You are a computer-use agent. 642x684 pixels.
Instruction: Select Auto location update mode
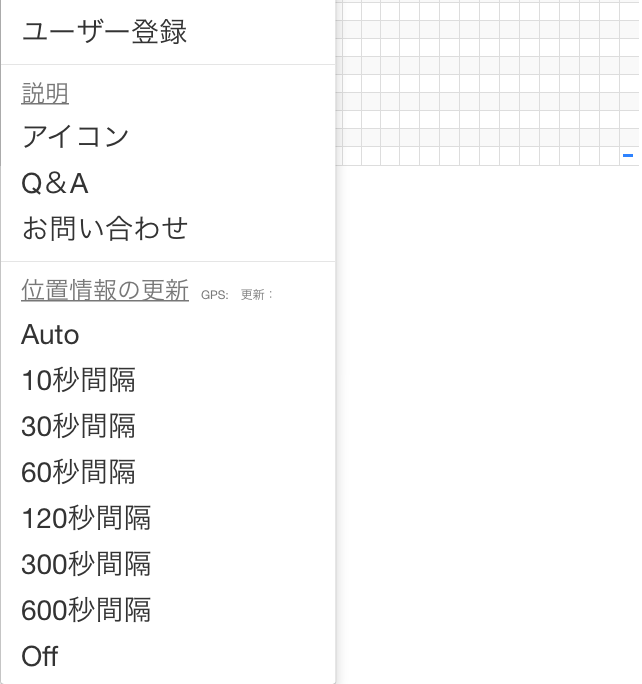(x=50, y=334)
